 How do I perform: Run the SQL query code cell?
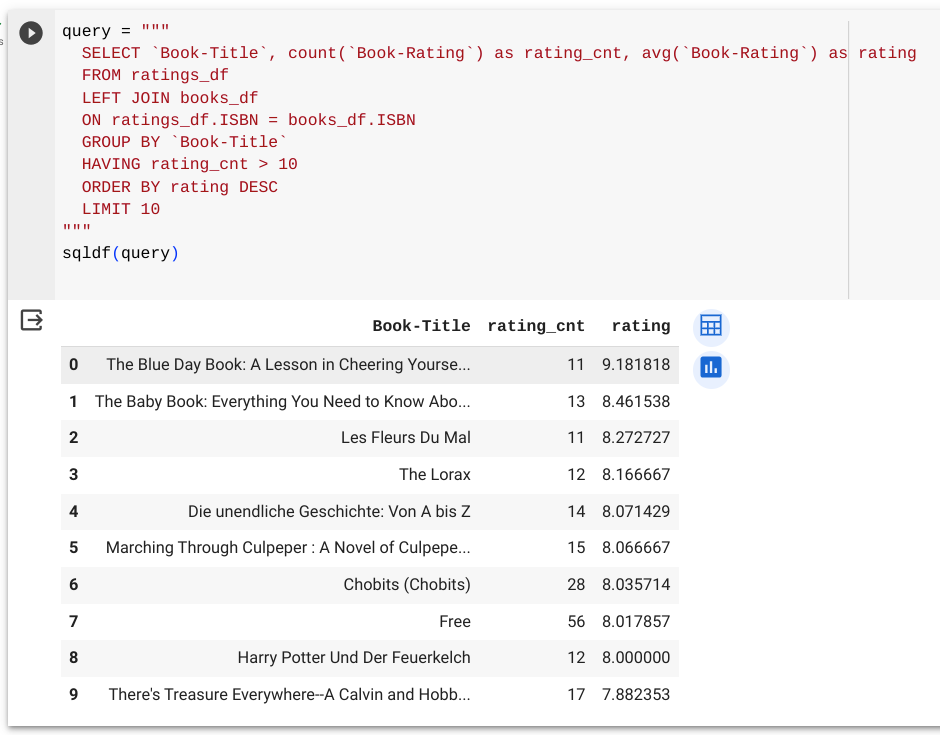[x=32, y=33]
